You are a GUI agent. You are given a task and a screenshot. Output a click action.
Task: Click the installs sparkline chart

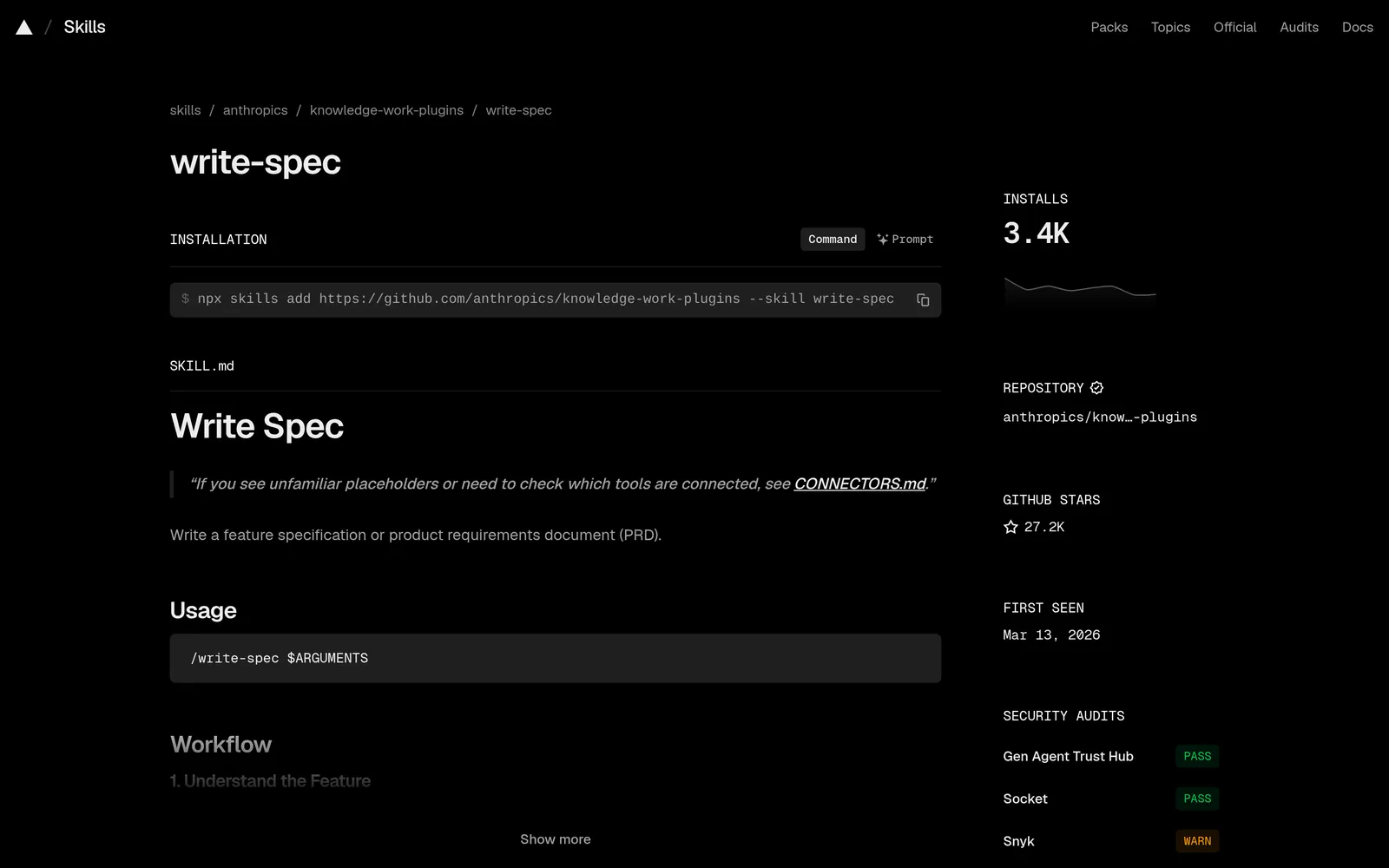(1080, 291)
